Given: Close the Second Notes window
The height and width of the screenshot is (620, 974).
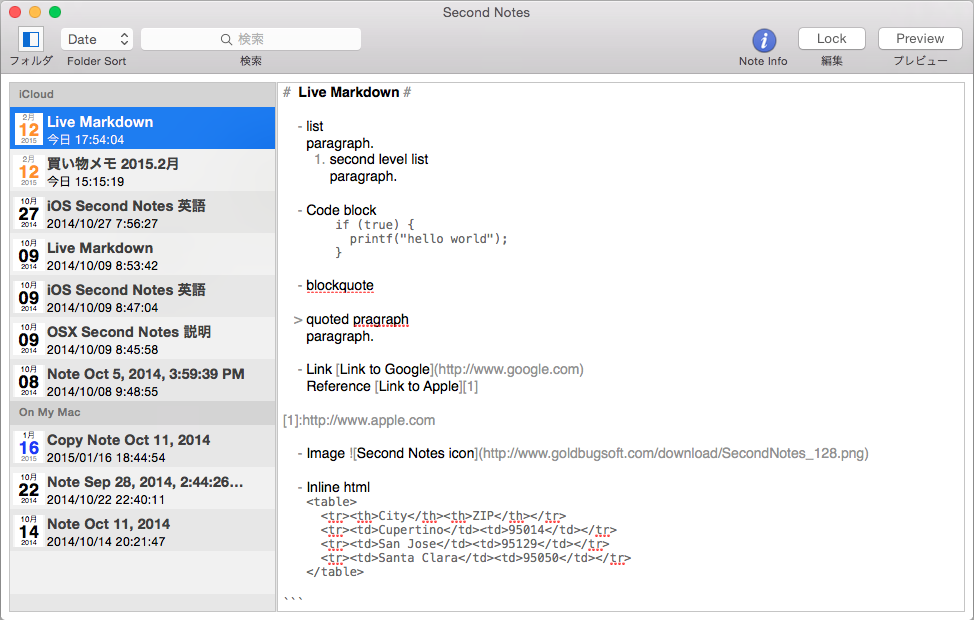Looking at the screenshot, I should (x=16, y=12).
